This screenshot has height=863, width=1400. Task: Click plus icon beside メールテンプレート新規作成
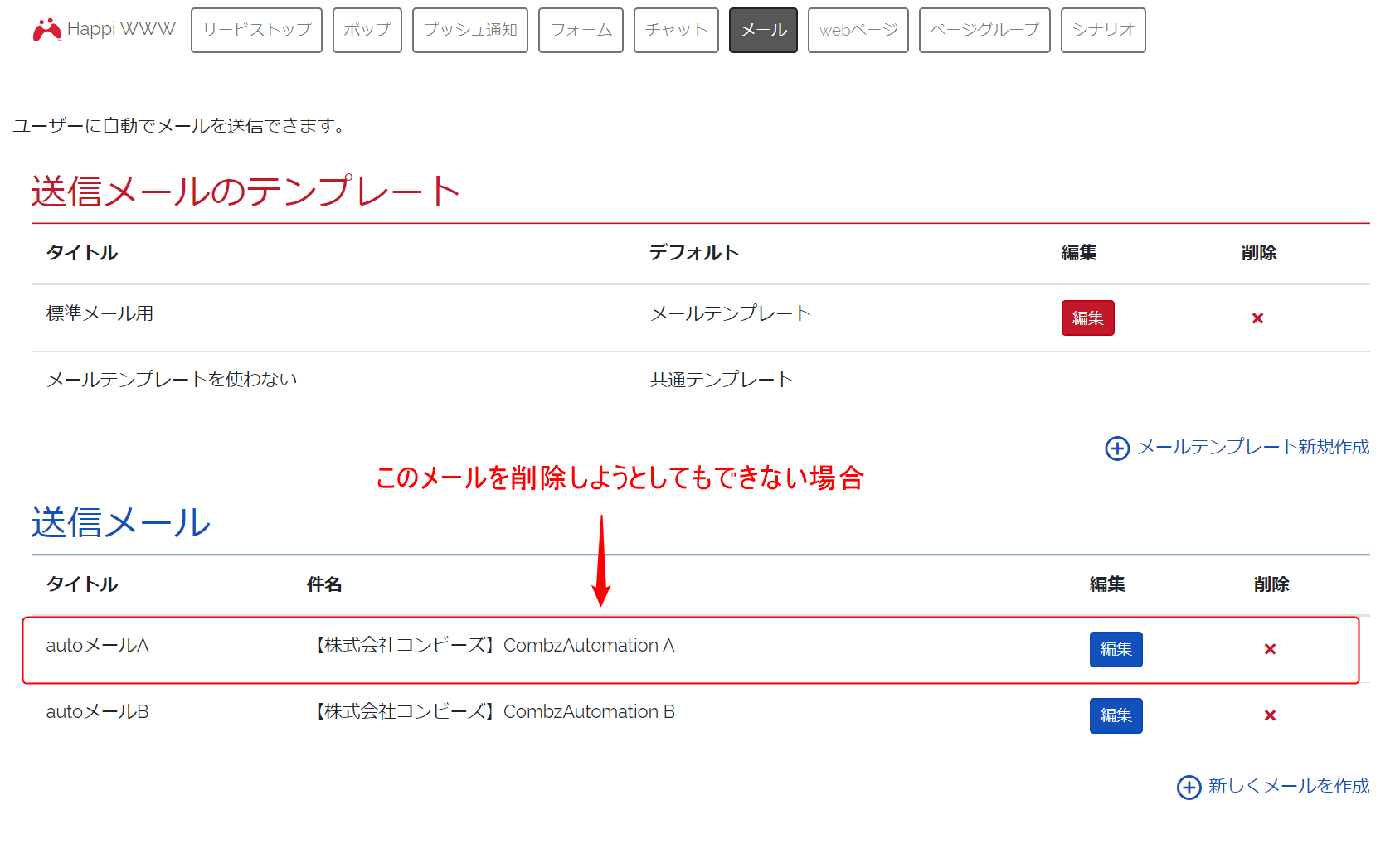[1117, 448]
